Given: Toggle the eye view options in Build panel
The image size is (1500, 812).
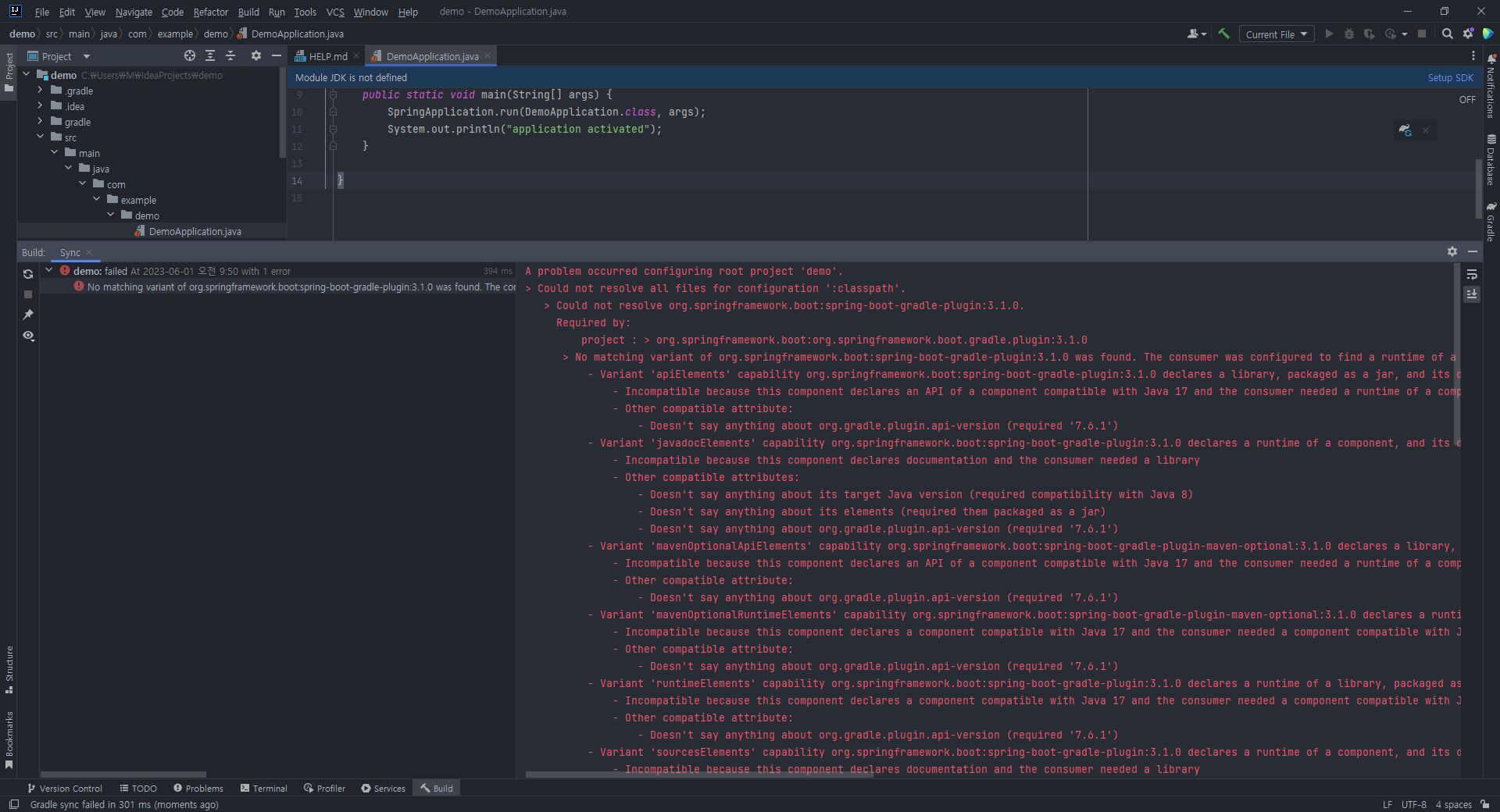Looking at the screenshot, I should click(x=28, y=336).
